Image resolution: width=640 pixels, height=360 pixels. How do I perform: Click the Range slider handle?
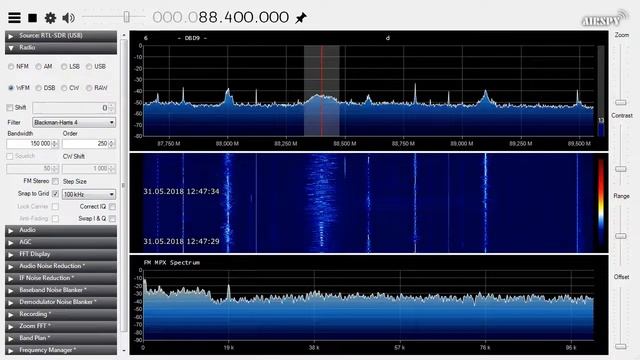coord(621,236)
